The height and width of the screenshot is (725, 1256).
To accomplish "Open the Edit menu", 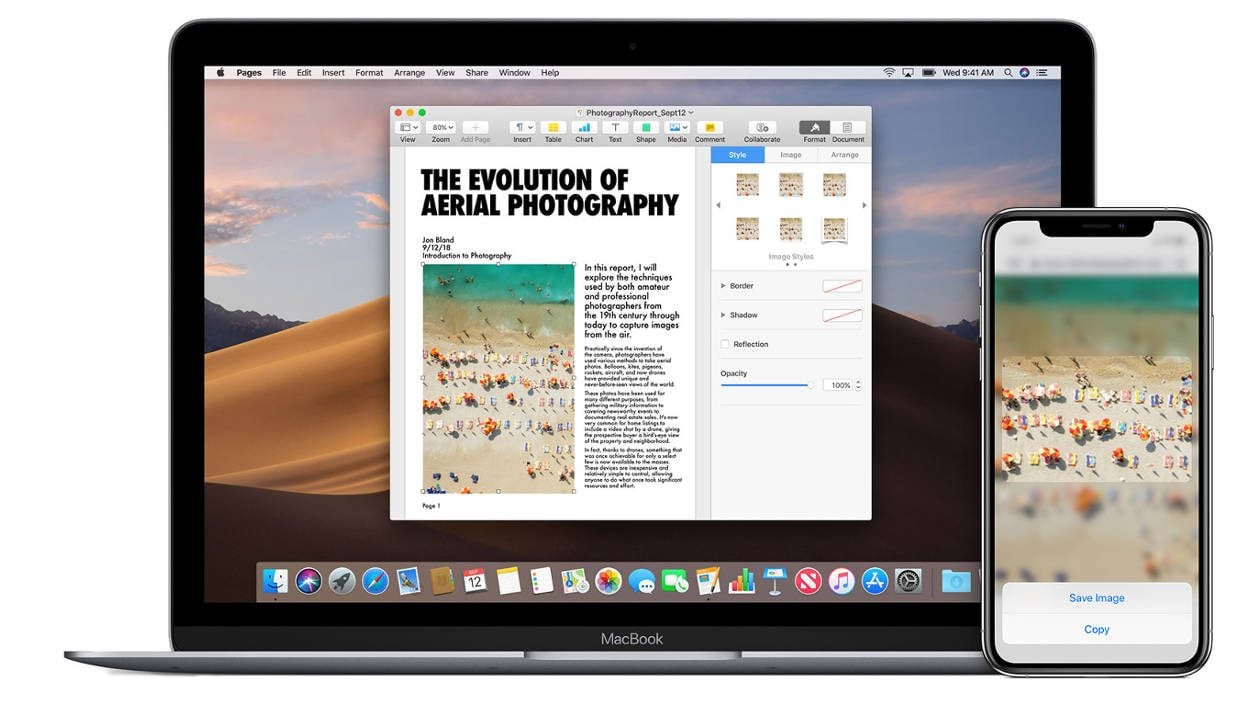I will pos(304,73).
